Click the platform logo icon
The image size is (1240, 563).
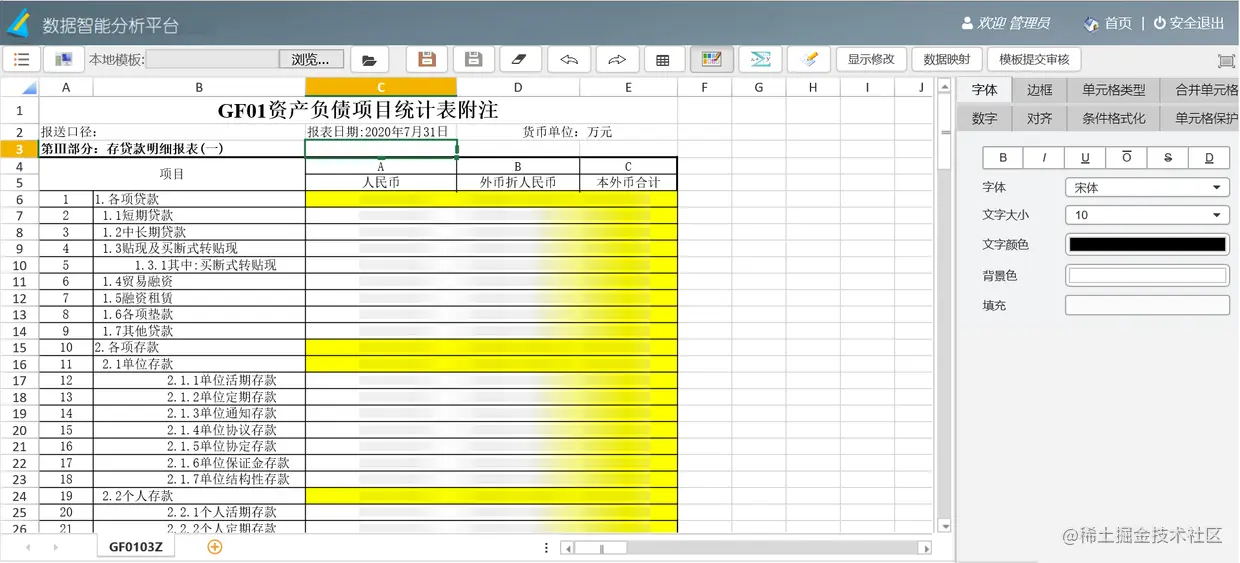(x=19, y=23)
